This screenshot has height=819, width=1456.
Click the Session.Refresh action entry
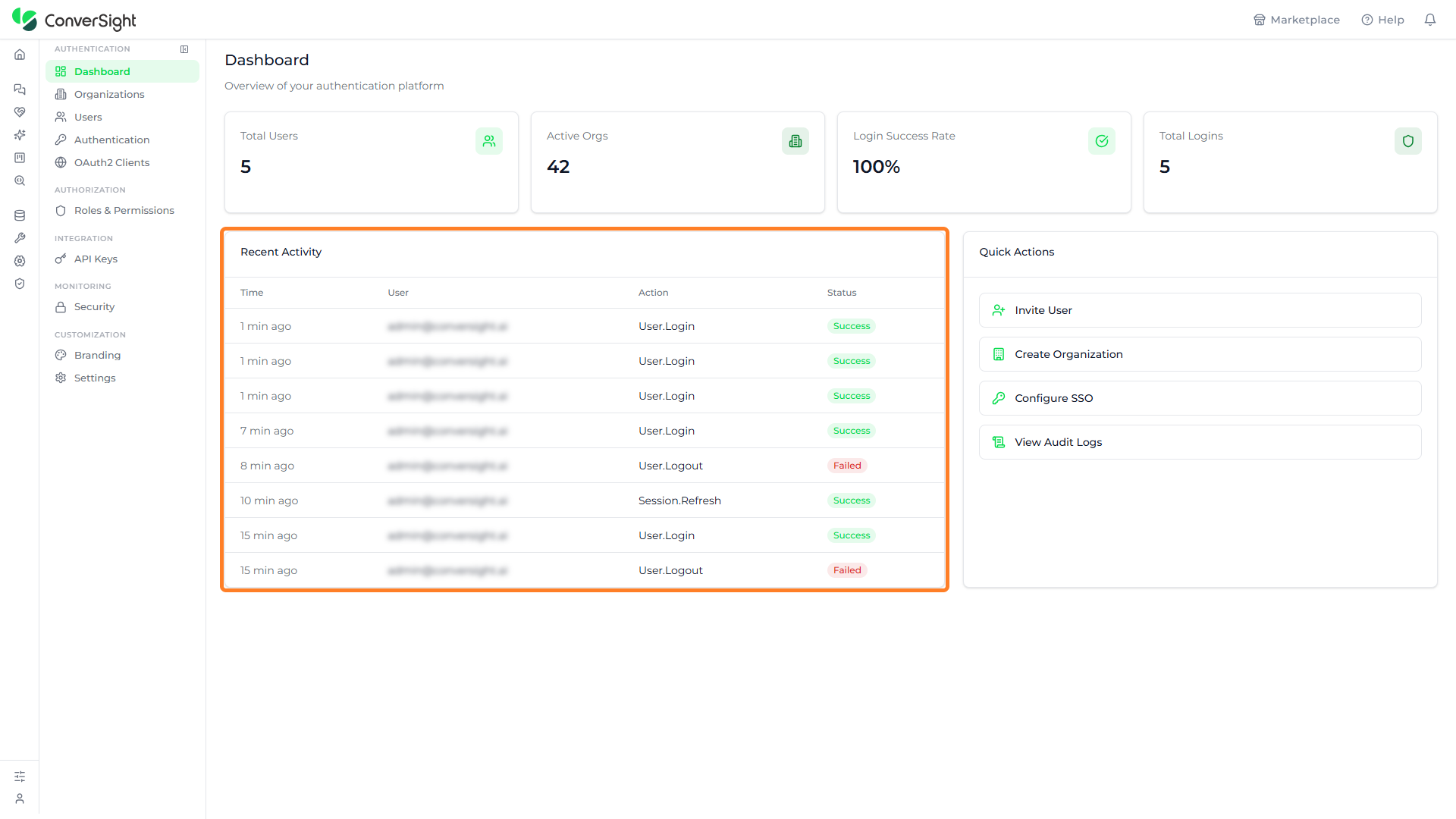coord(679,500)
